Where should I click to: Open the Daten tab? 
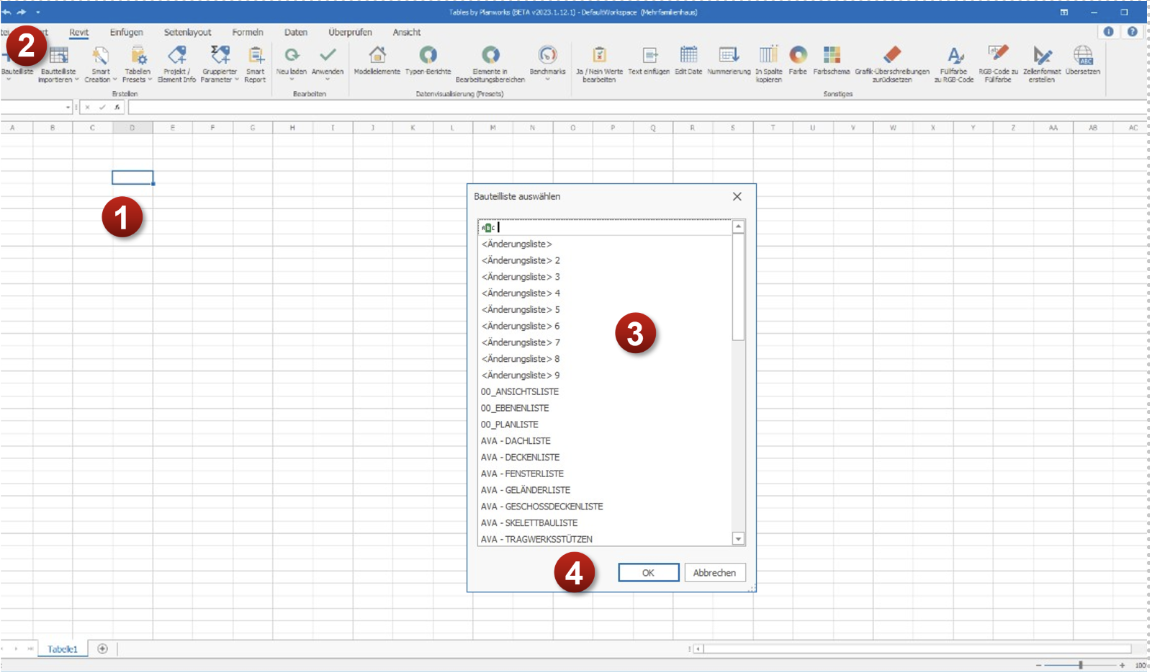(296, 32)
